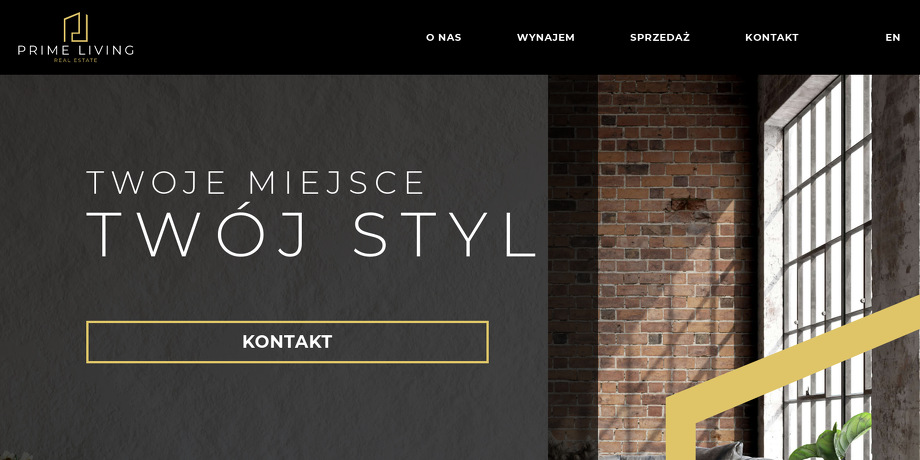
Task: Click the PRIME LIVING logo text
Action: [76, 50]
